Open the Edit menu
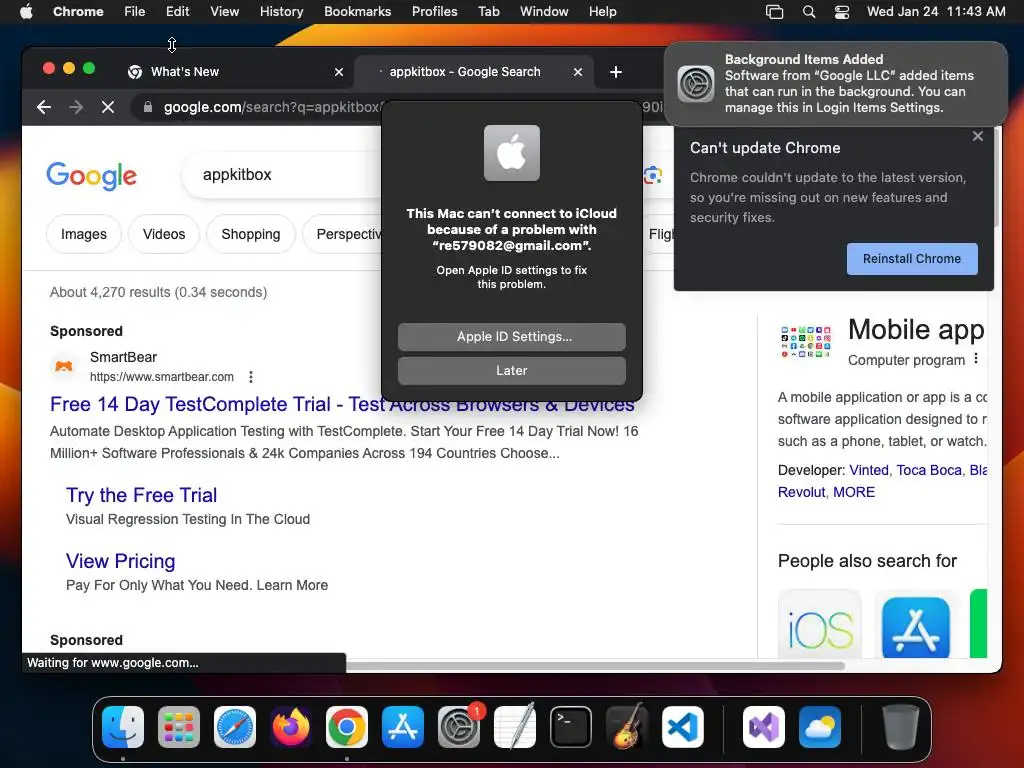This screenshot has height=768, width=1024. (x=177, y=11)
